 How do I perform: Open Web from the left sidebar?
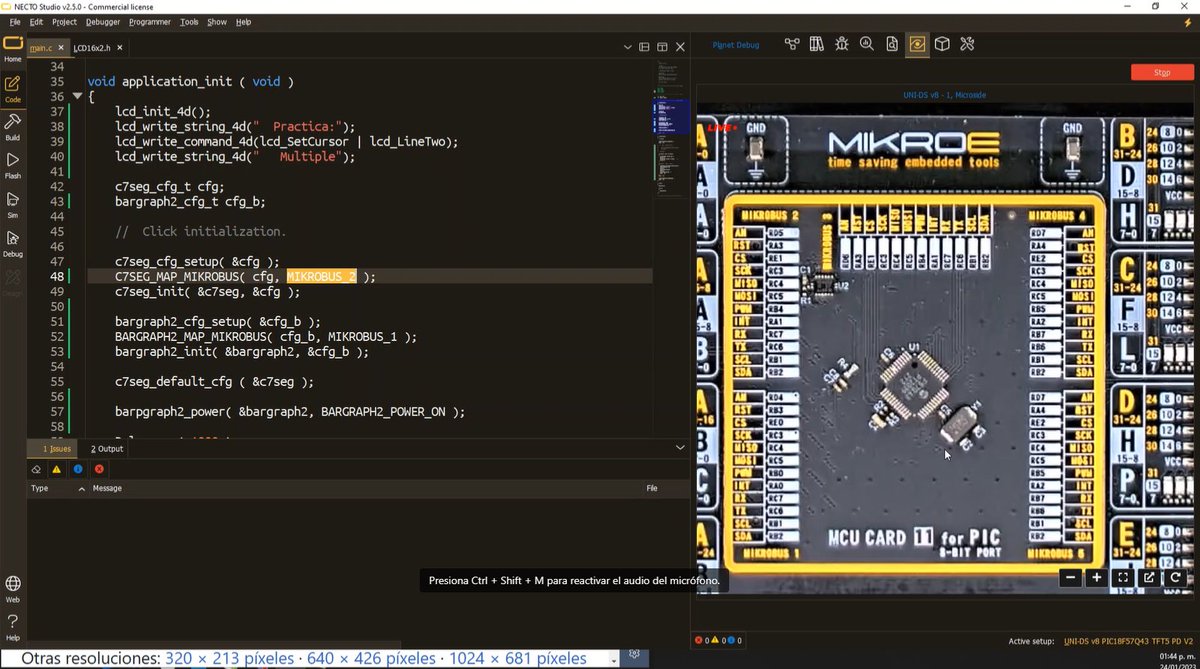click(x=12, y=589)
